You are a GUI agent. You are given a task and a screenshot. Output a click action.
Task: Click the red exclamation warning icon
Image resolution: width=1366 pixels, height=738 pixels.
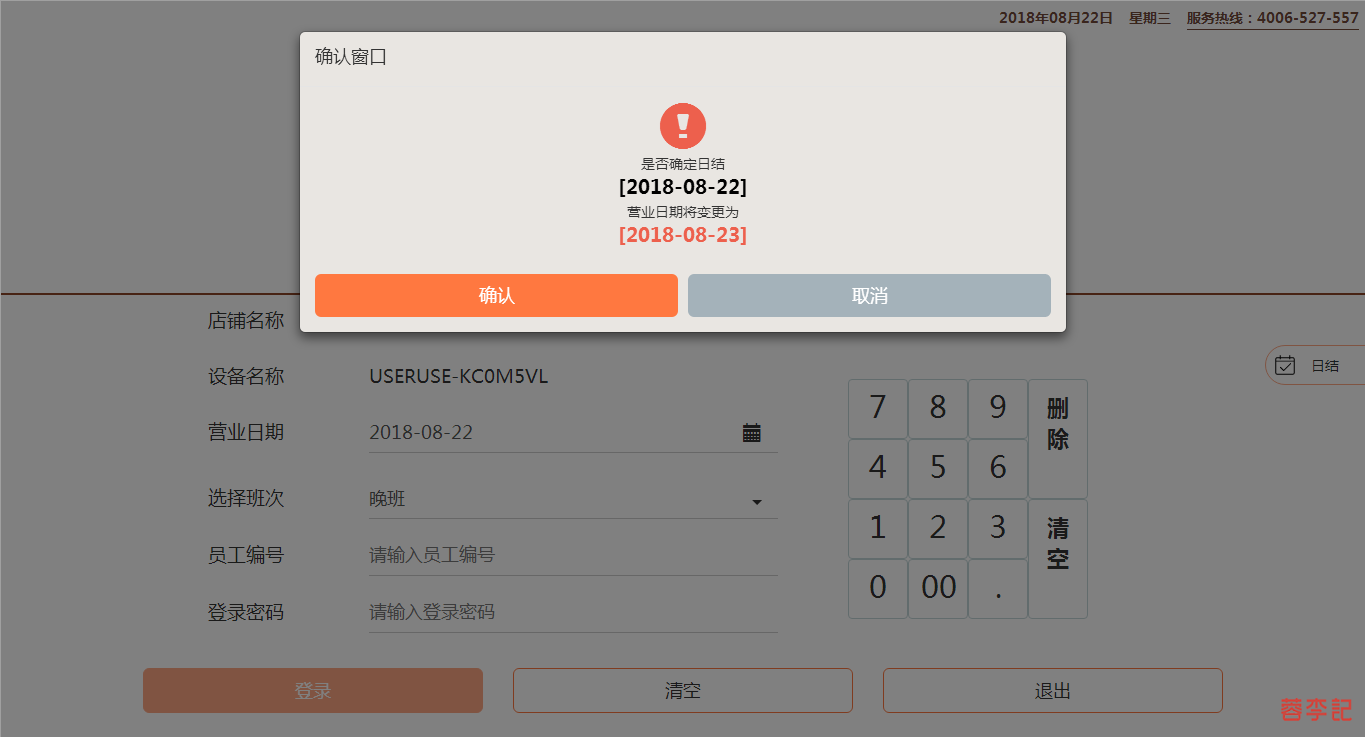click(x=683, y=126)
